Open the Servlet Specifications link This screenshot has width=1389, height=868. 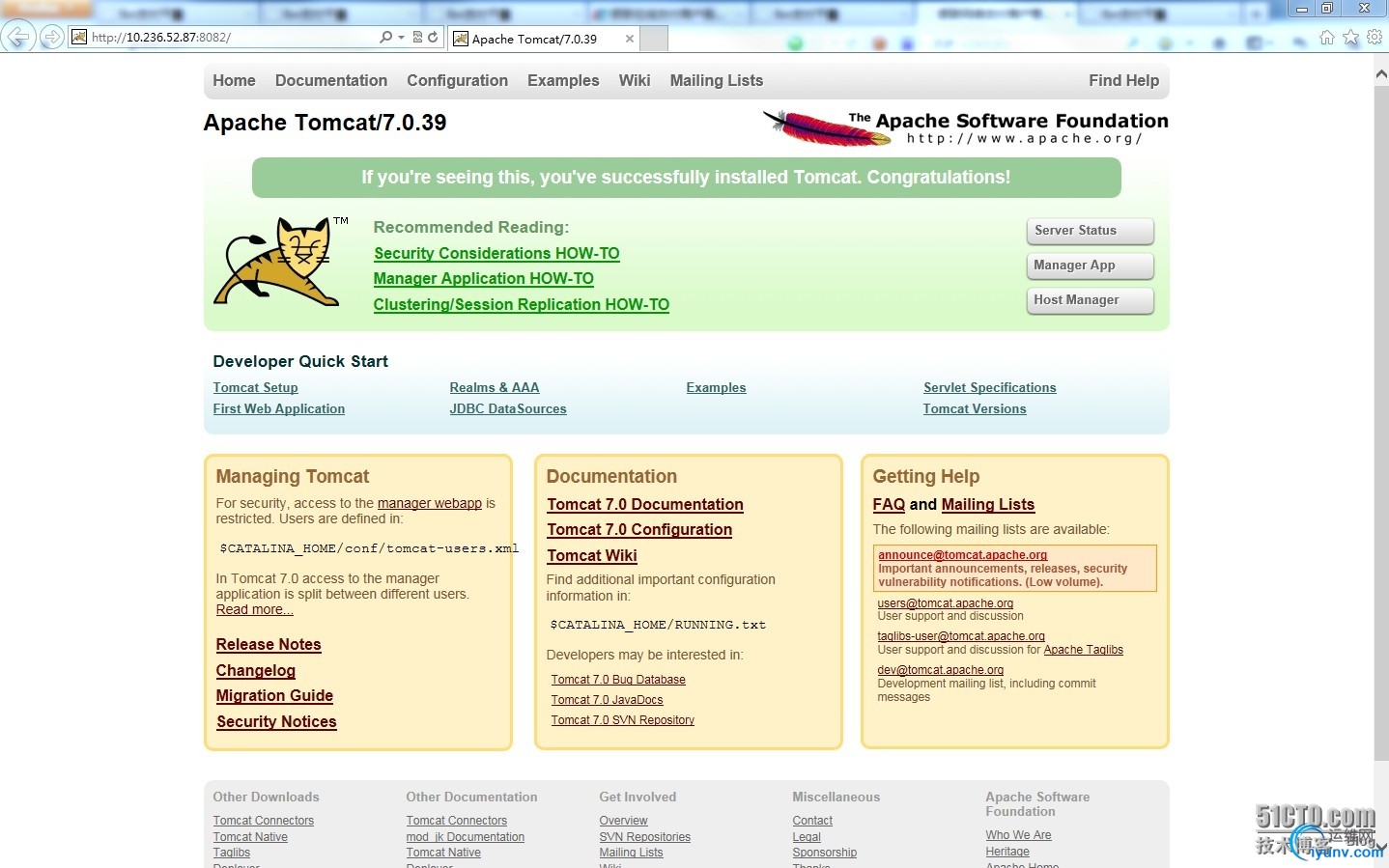tap(989, 387)
